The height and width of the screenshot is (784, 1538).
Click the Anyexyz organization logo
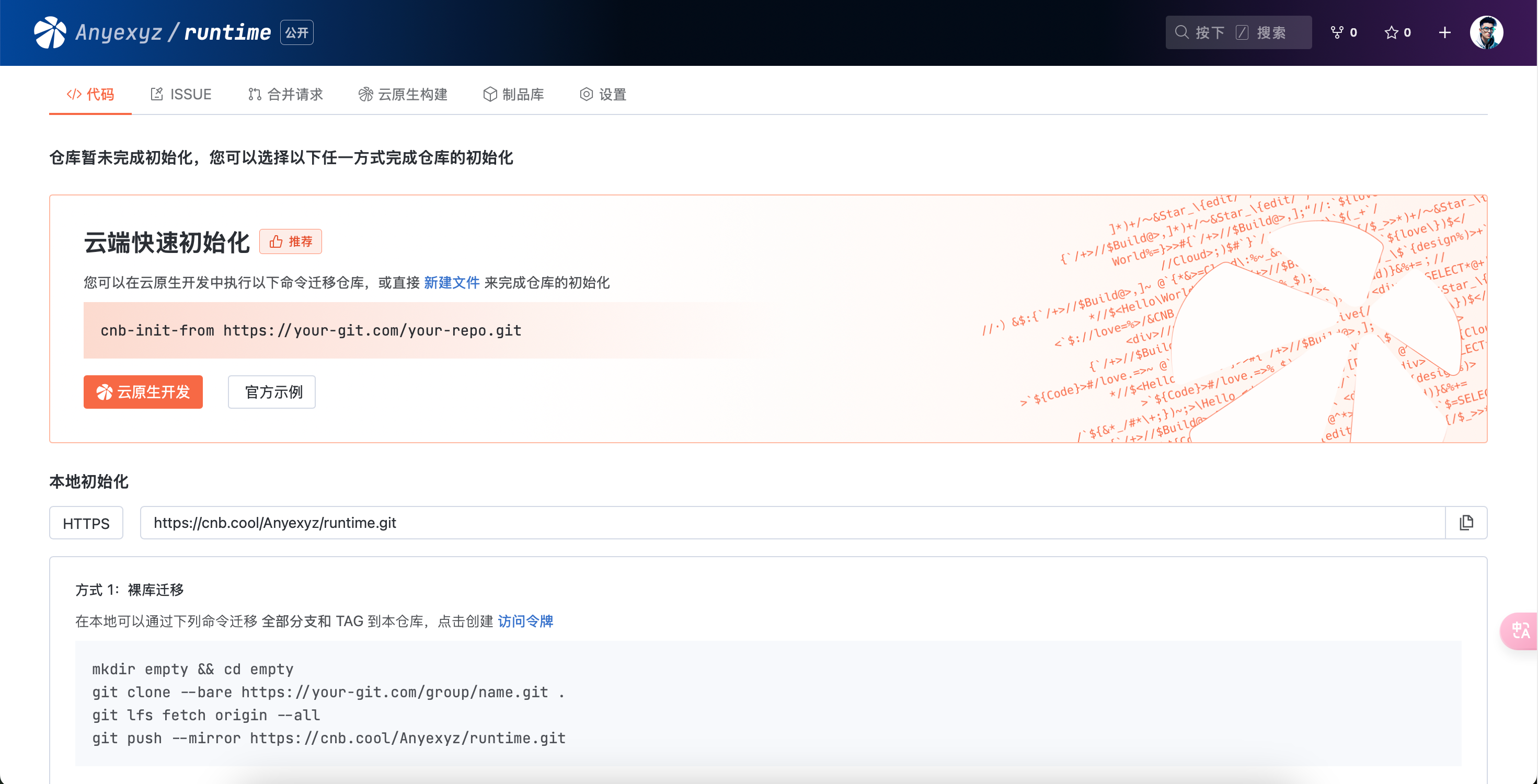pos(51,32)
